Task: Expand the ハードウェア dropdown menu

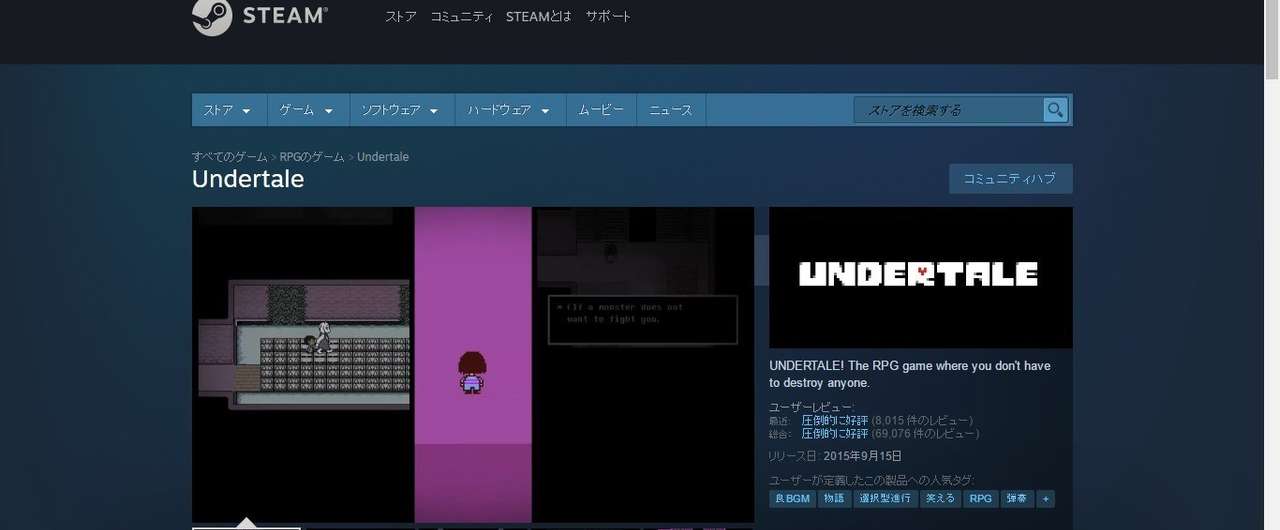Action: pyautogui.click(x=510, y=110)
